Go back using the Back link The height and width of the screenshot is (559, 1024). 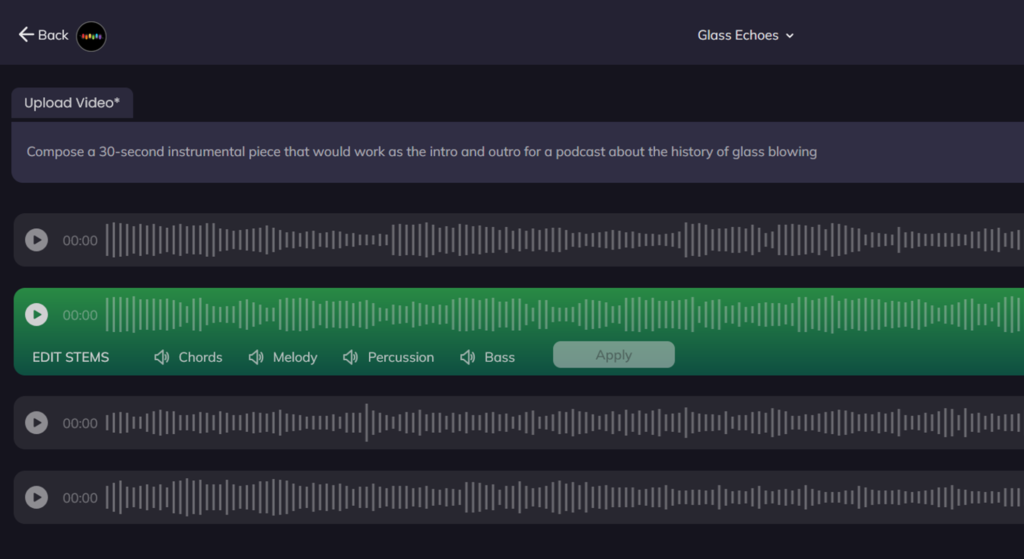click(53, 35)
